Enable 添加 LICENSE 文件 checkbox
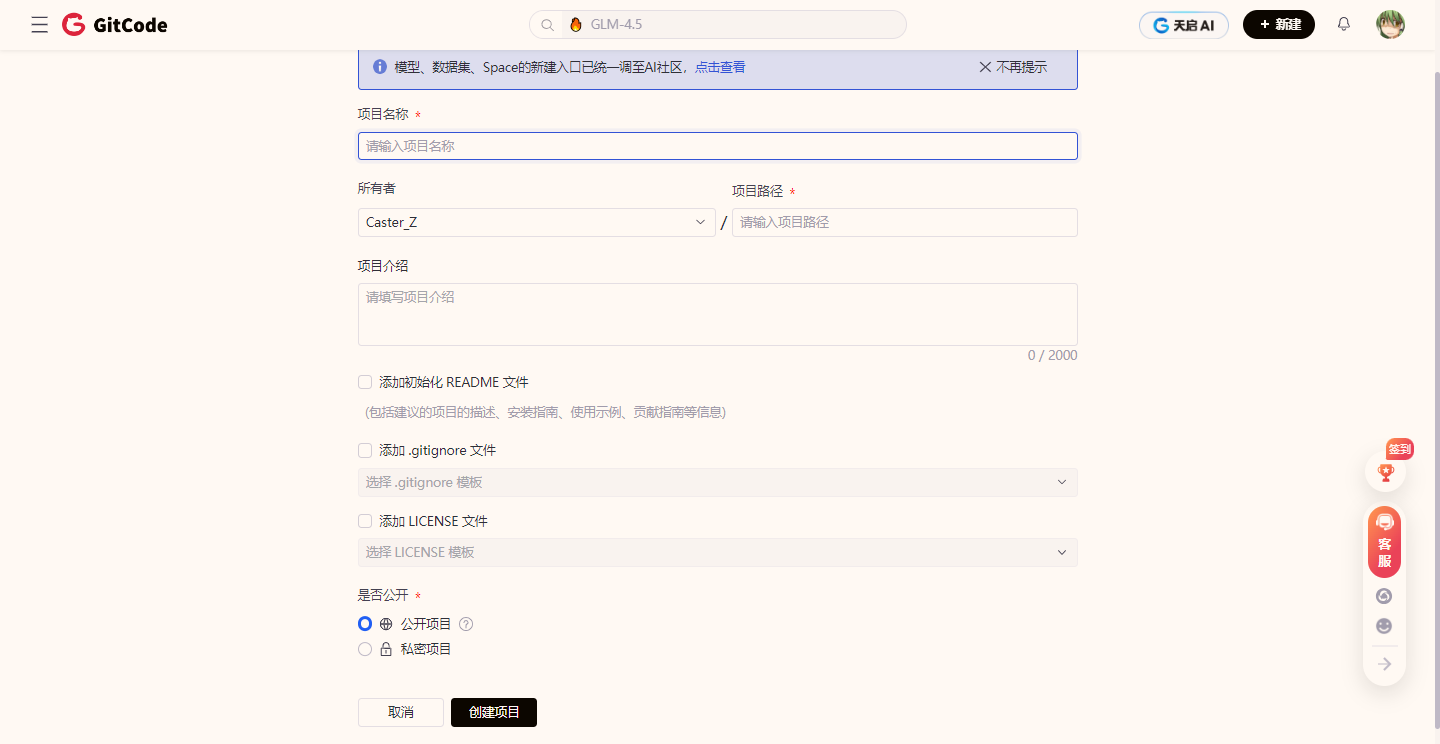 point(365,521)
